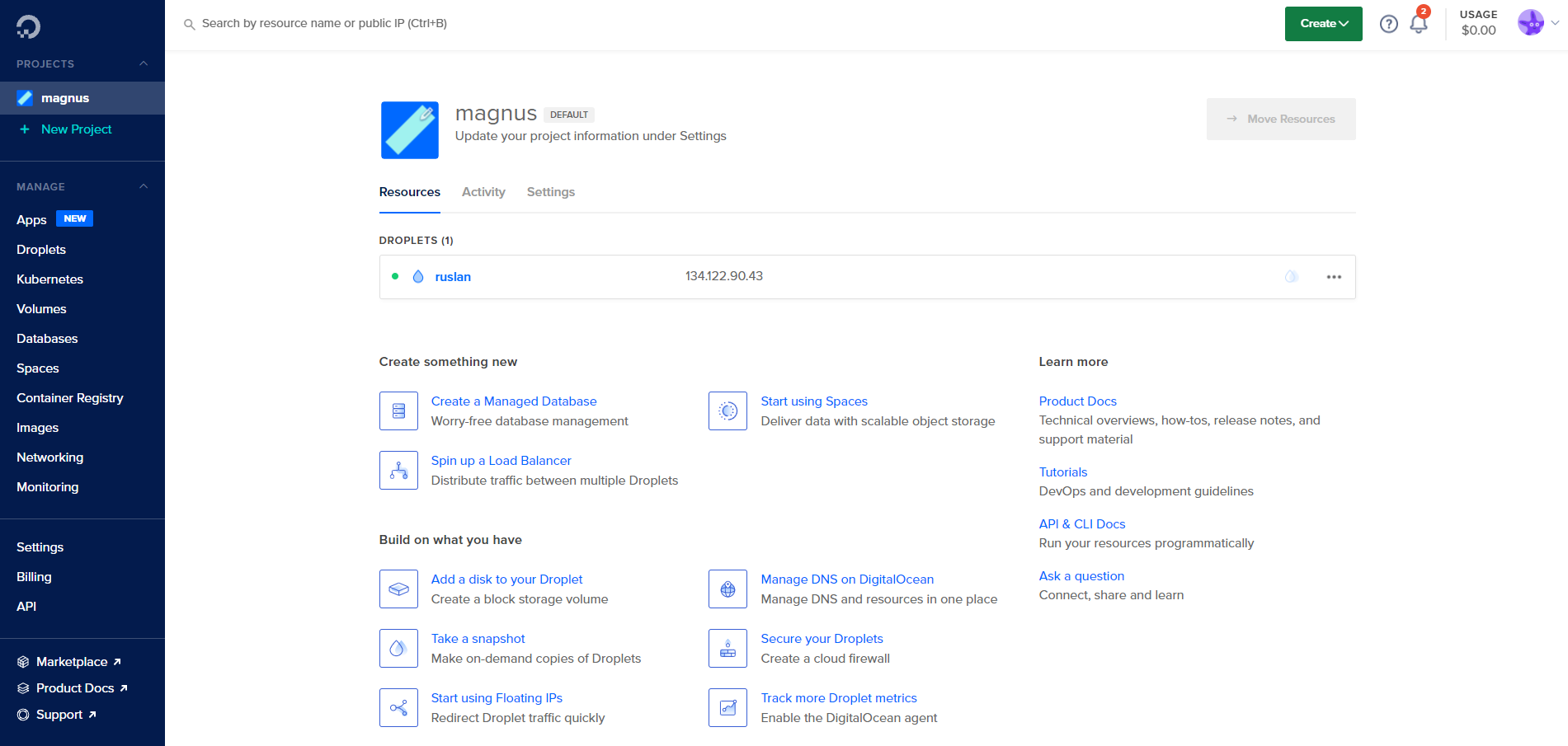Click the Spaces object storage icon
Screen dimensions: 1568x746
(727, 411)
